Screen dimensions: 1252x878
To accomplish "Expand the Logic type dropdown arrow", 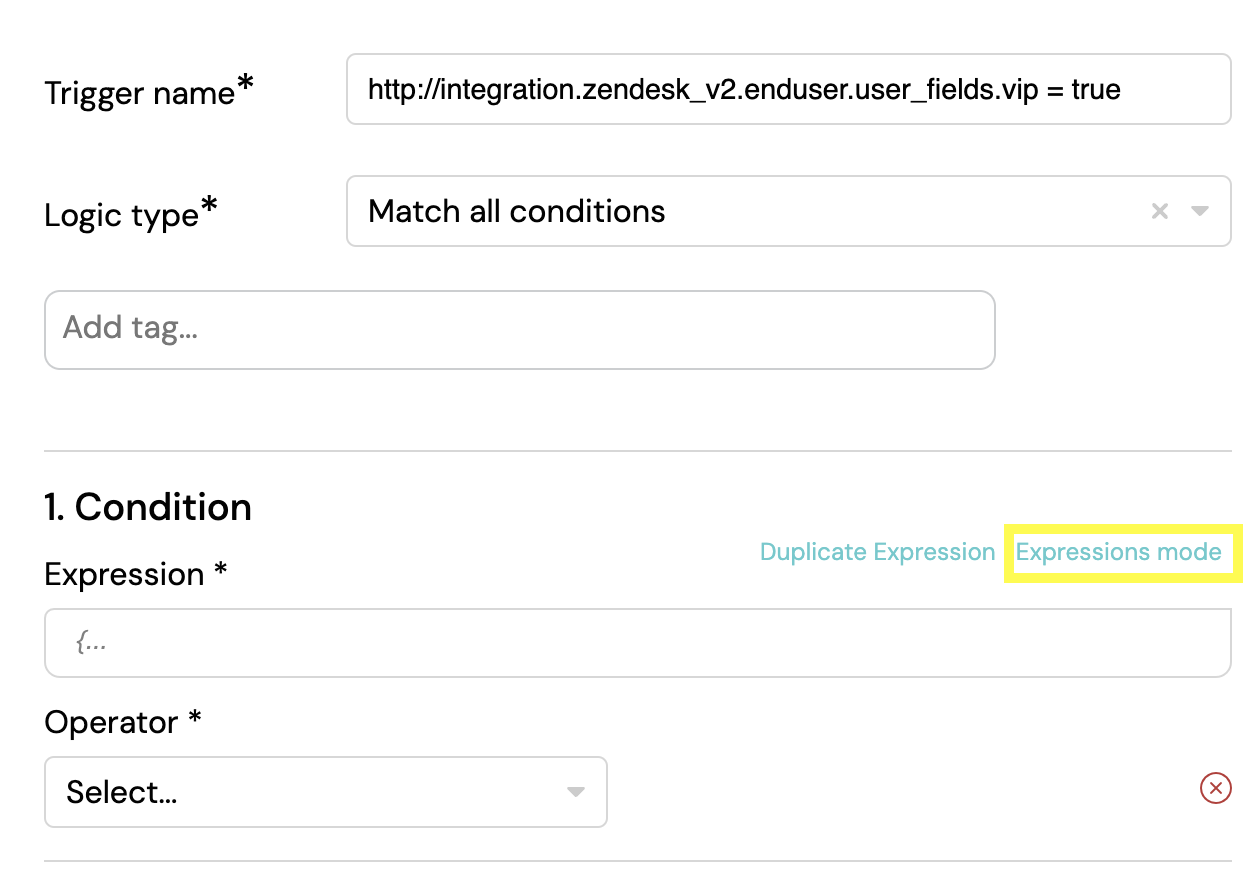I will 1200,211.
